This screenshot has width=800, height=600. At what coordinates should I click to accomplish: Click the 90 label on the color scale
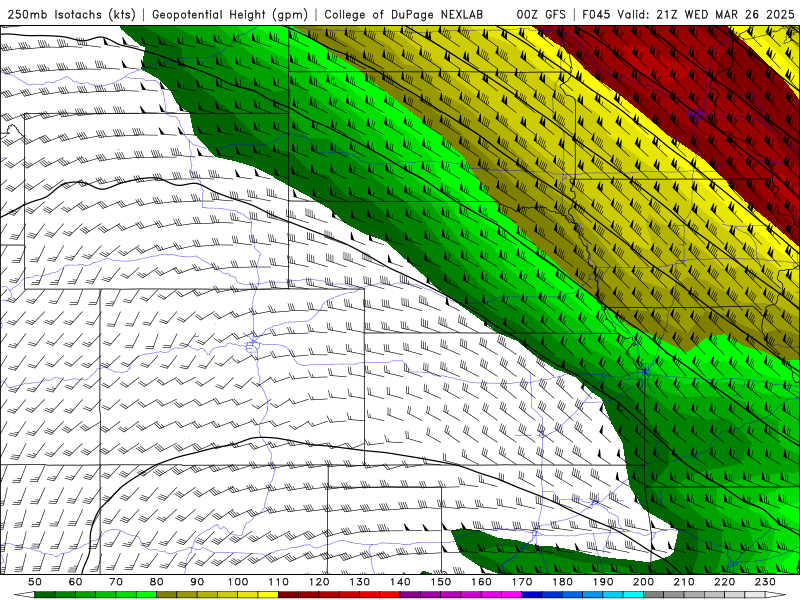(x=197, y=582)
